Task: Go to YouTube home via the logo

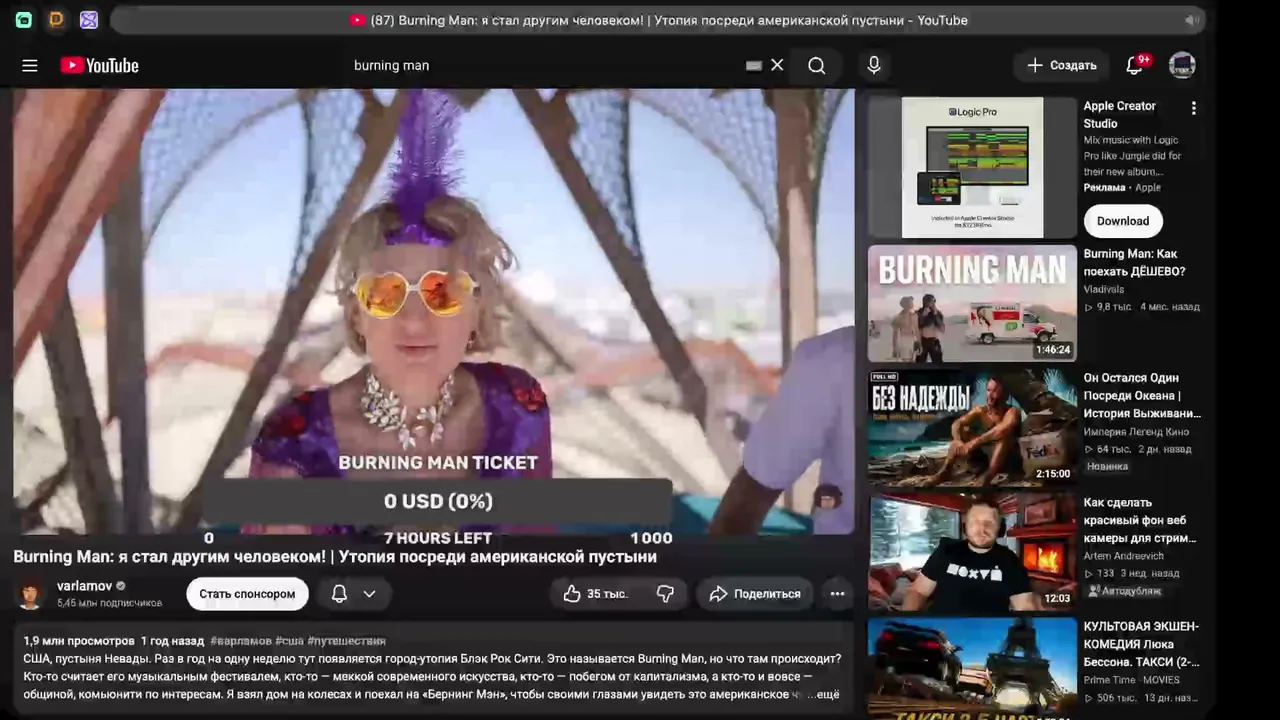Action: click(x=100, y=65)
